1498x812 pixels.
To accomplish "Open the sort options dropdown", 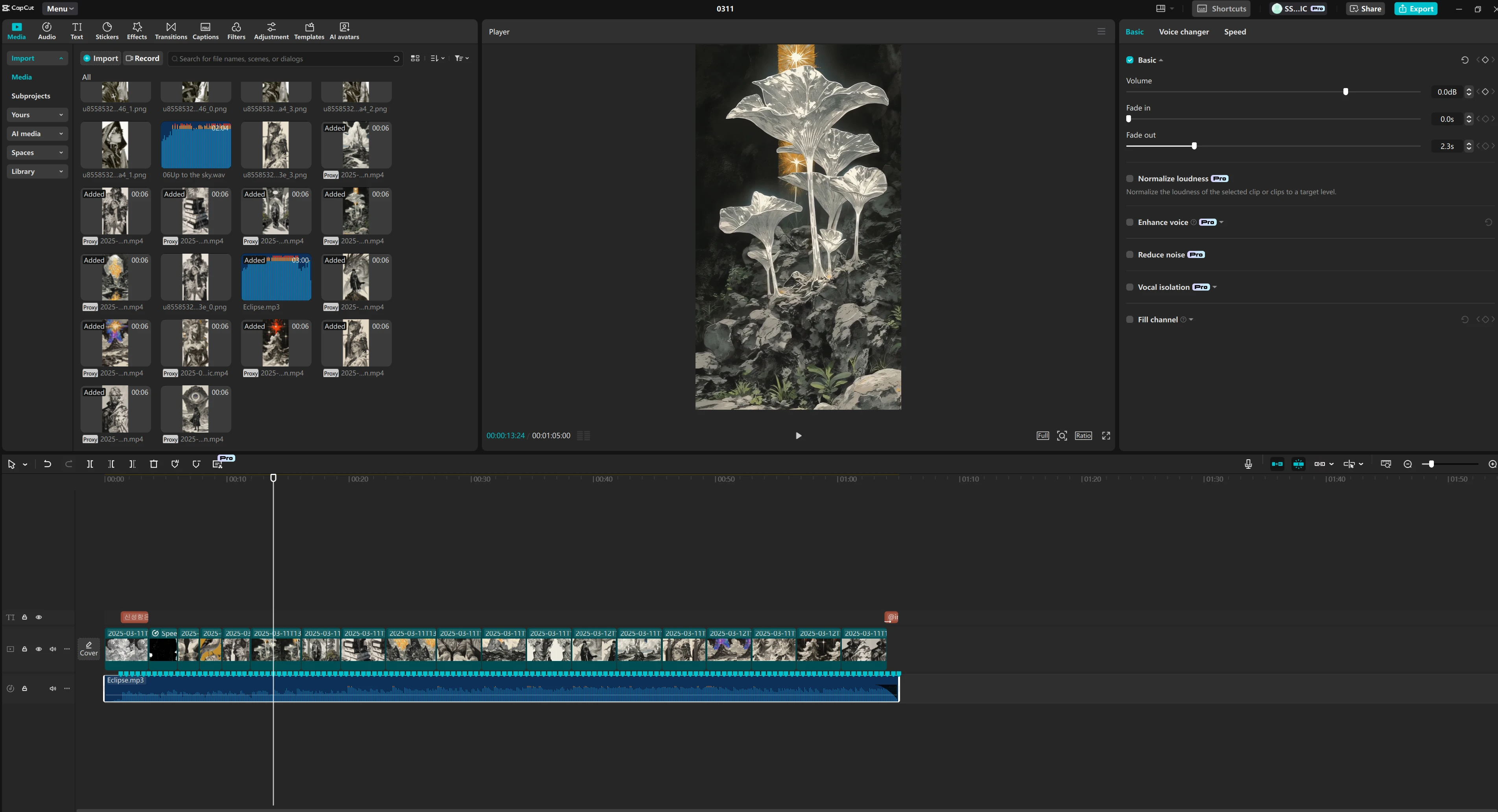I will click(437, 58).
